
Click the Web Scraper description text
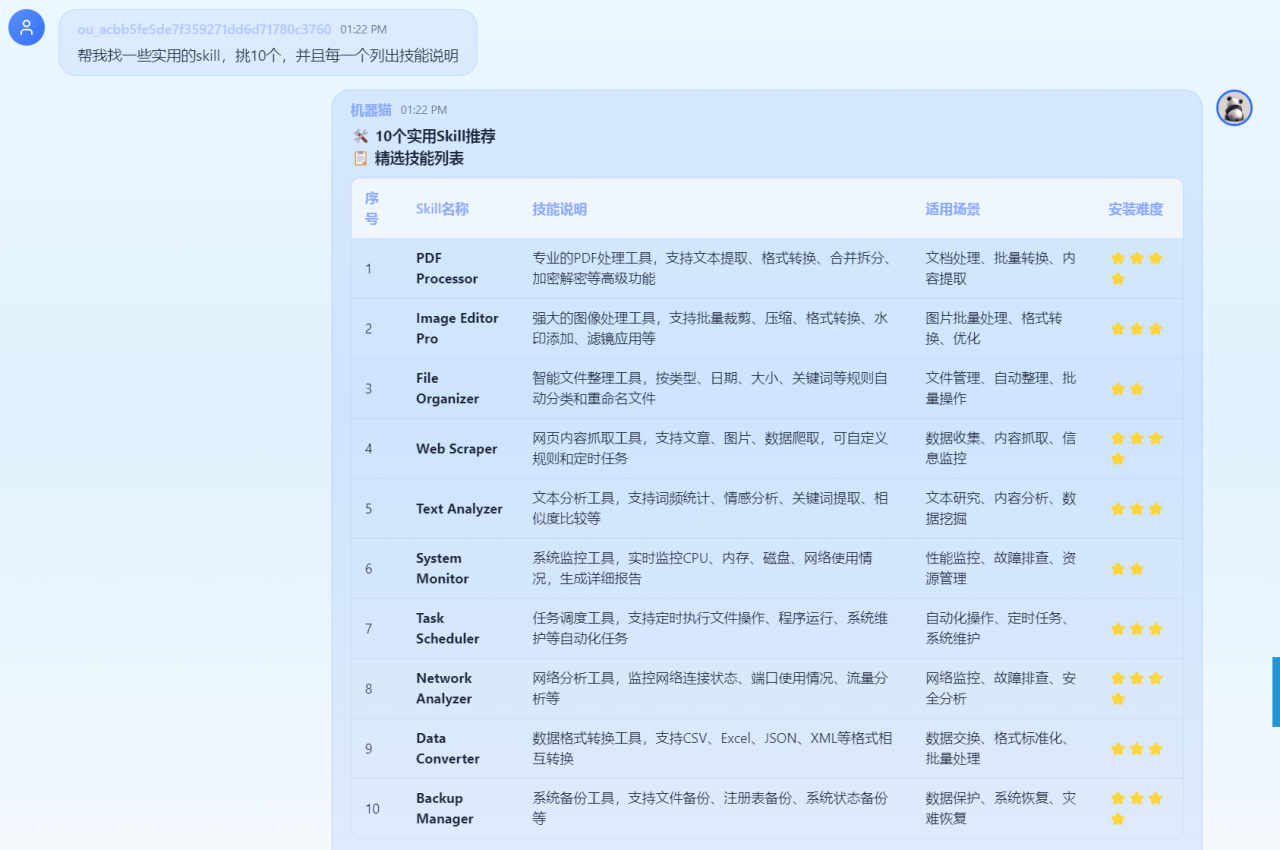pos(710,448)
